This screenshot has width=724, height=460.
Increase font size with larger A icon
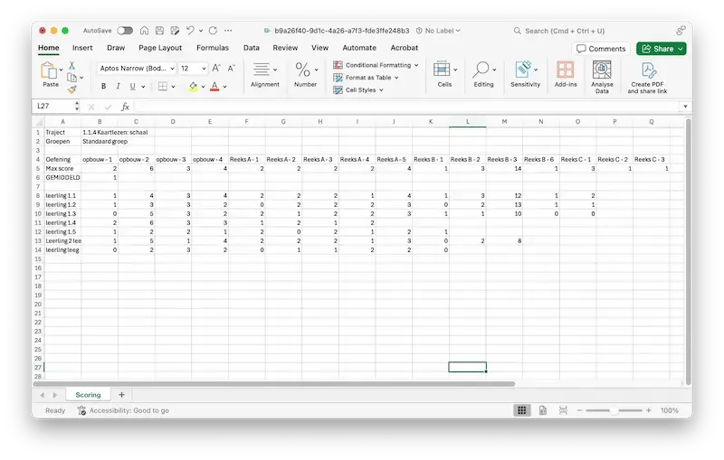[x=216, y=68]
